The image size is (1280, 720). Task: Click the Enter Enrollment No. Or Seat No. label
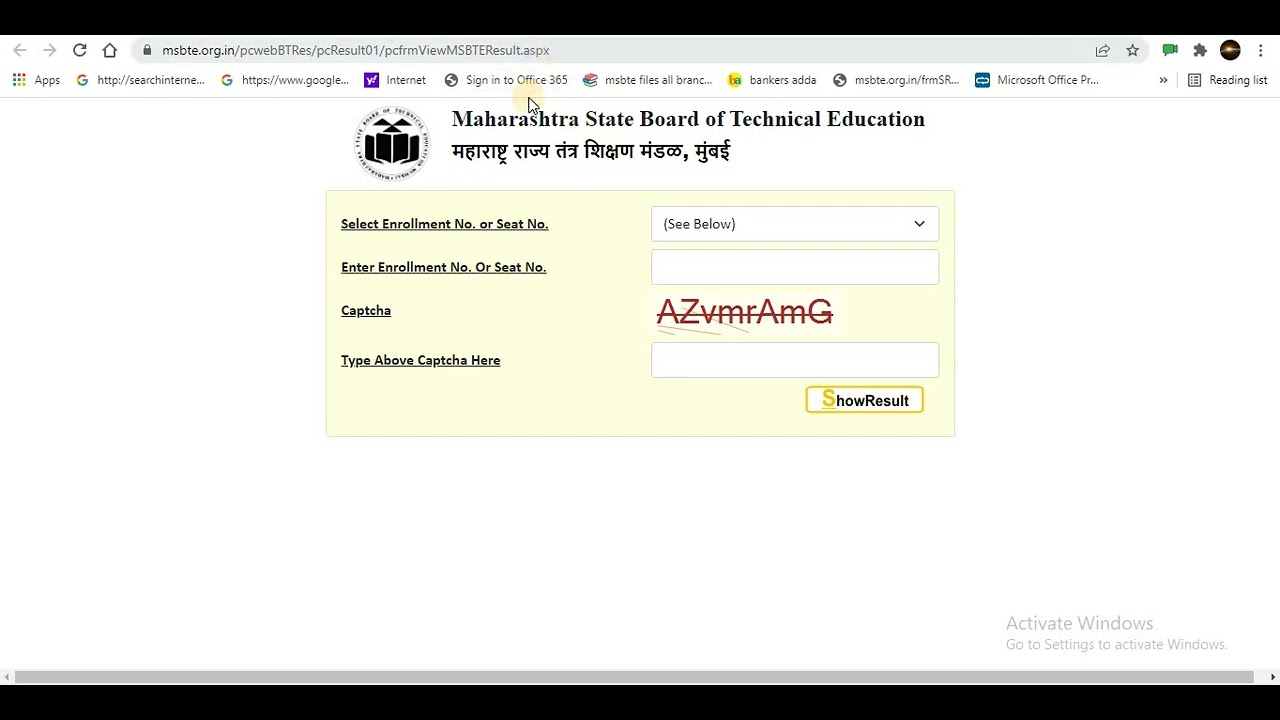[444, 267]
